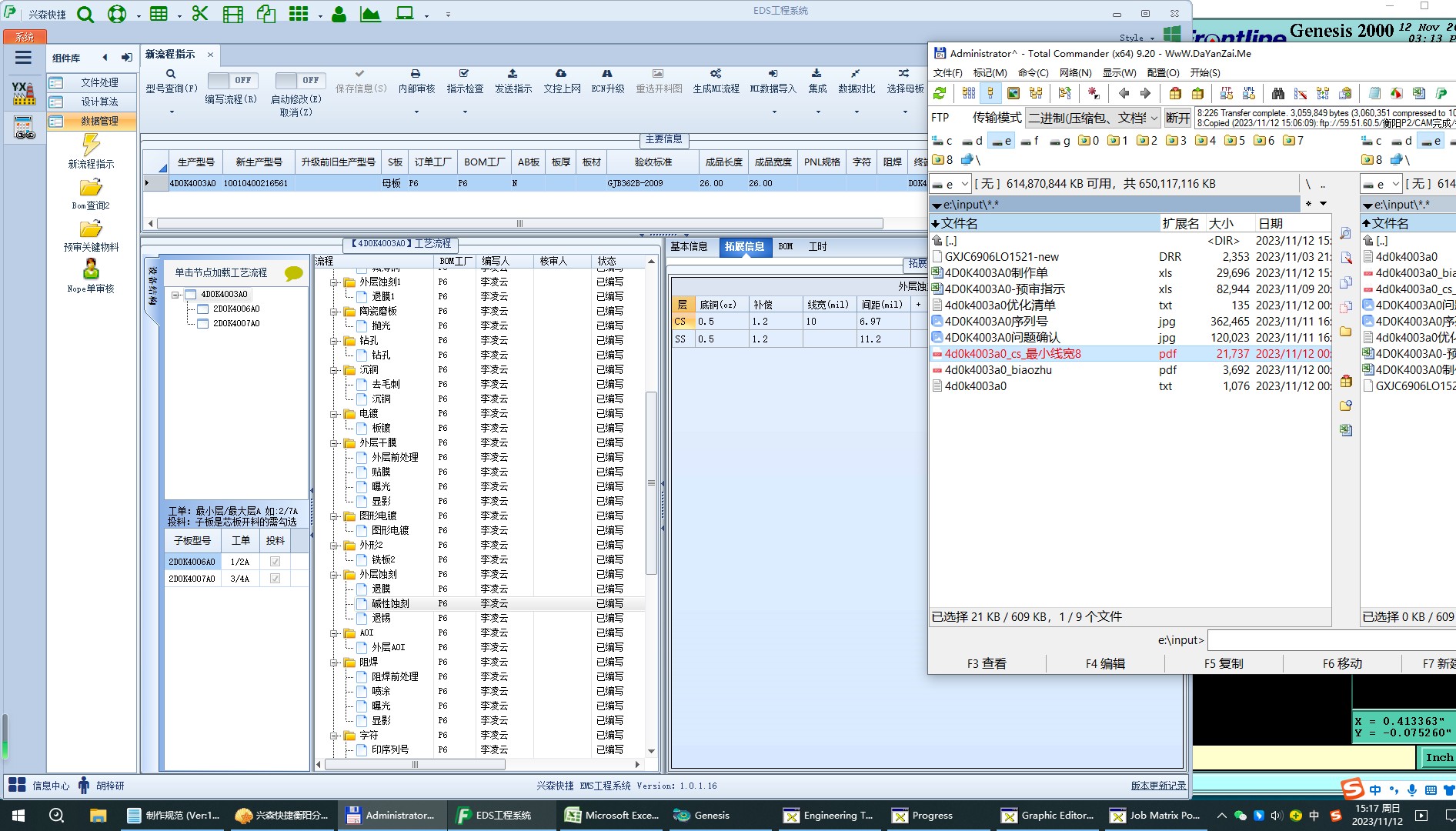Image resolution: width=1456 pixels, height=831 pixels.
Task: Open the 命令(C) menu in Total Commander
Action: [x=1033, y=73]
